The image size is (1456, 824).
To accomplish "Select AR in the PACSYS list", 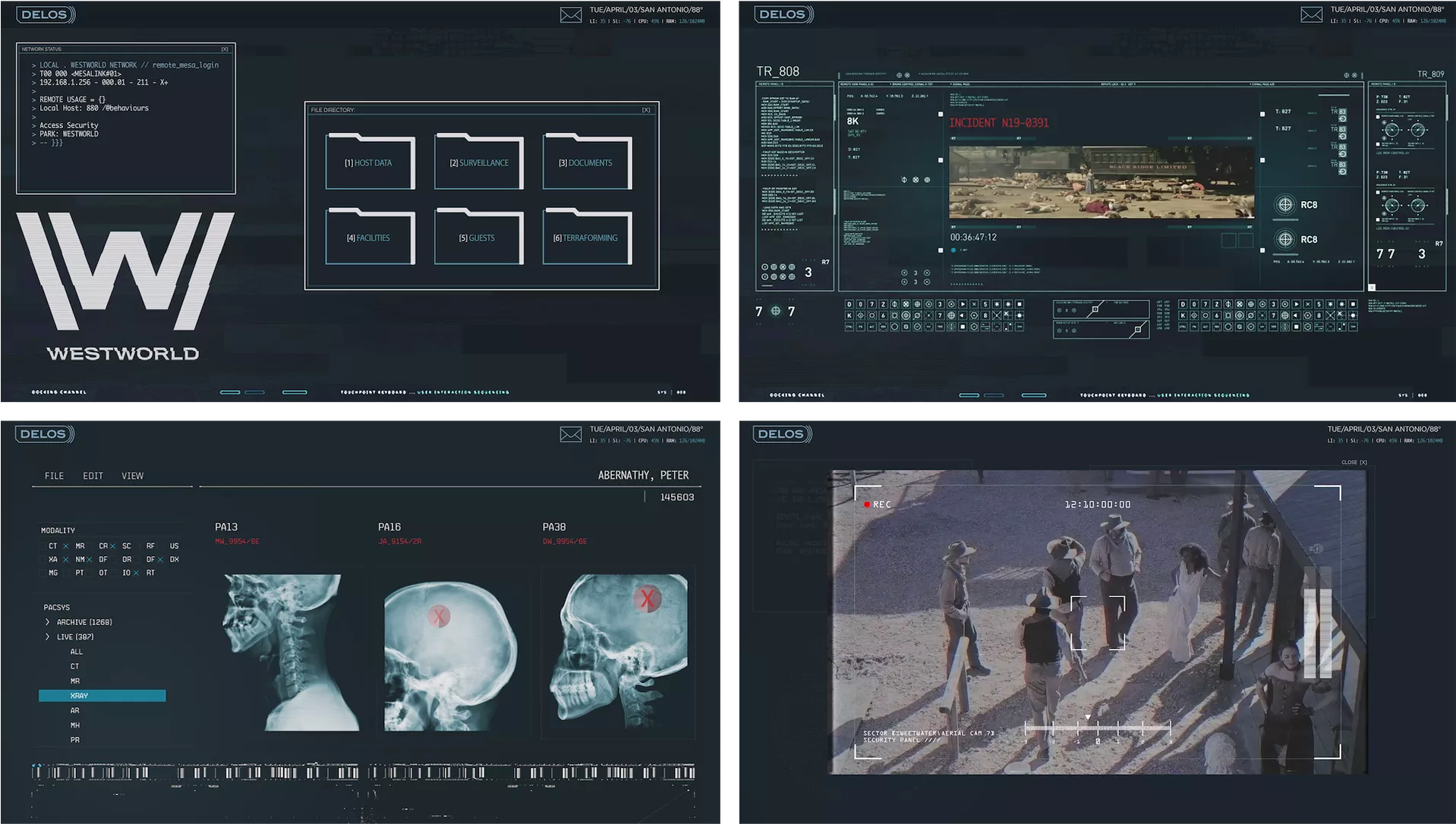I will (75, 711).
